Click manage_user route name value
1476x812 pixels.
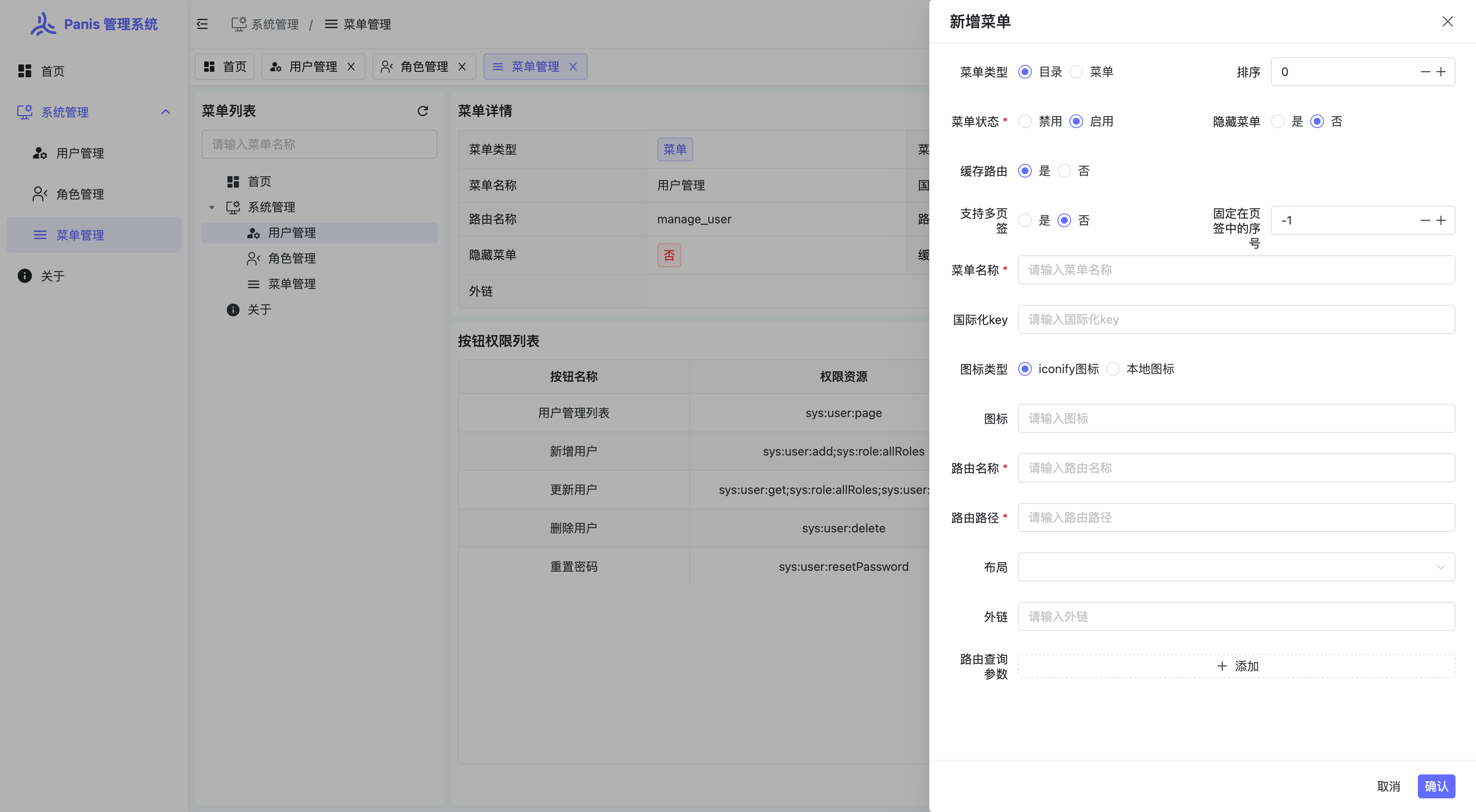point(694,219)
